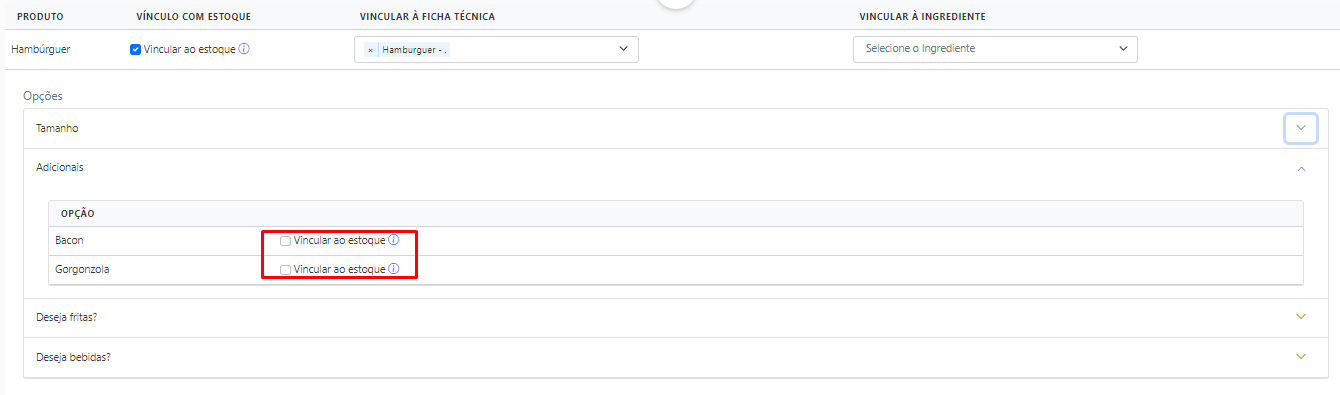Open the ficha técnica dropdown arrow
Screen dimensions: 1340x395
pyautogui.click(x=623, y=48)
